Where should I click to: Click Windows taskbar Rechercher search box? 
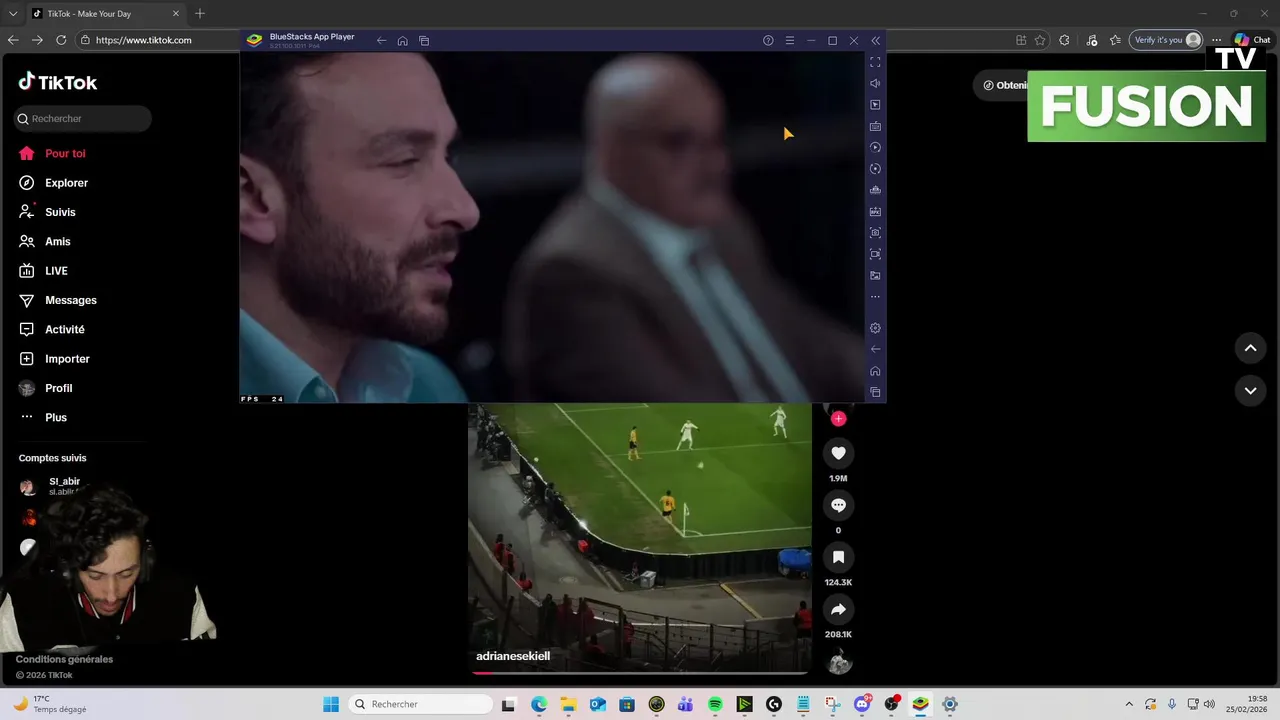click(422, 704)
